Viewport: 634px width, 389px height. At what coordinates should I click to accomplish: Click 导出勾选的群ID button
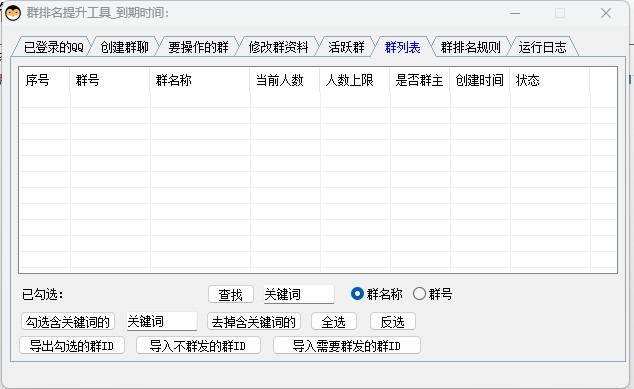point(72,345)
